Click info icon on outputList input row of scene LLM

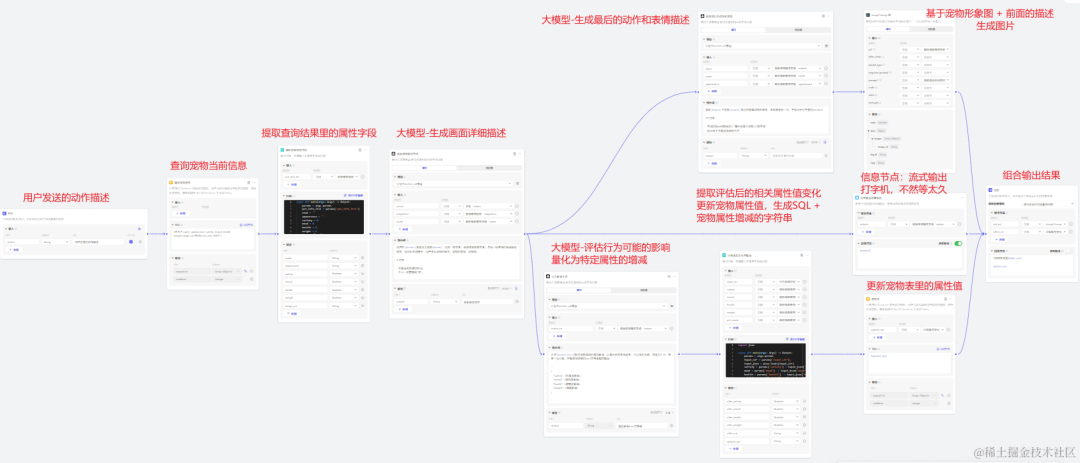coord(517,214)
